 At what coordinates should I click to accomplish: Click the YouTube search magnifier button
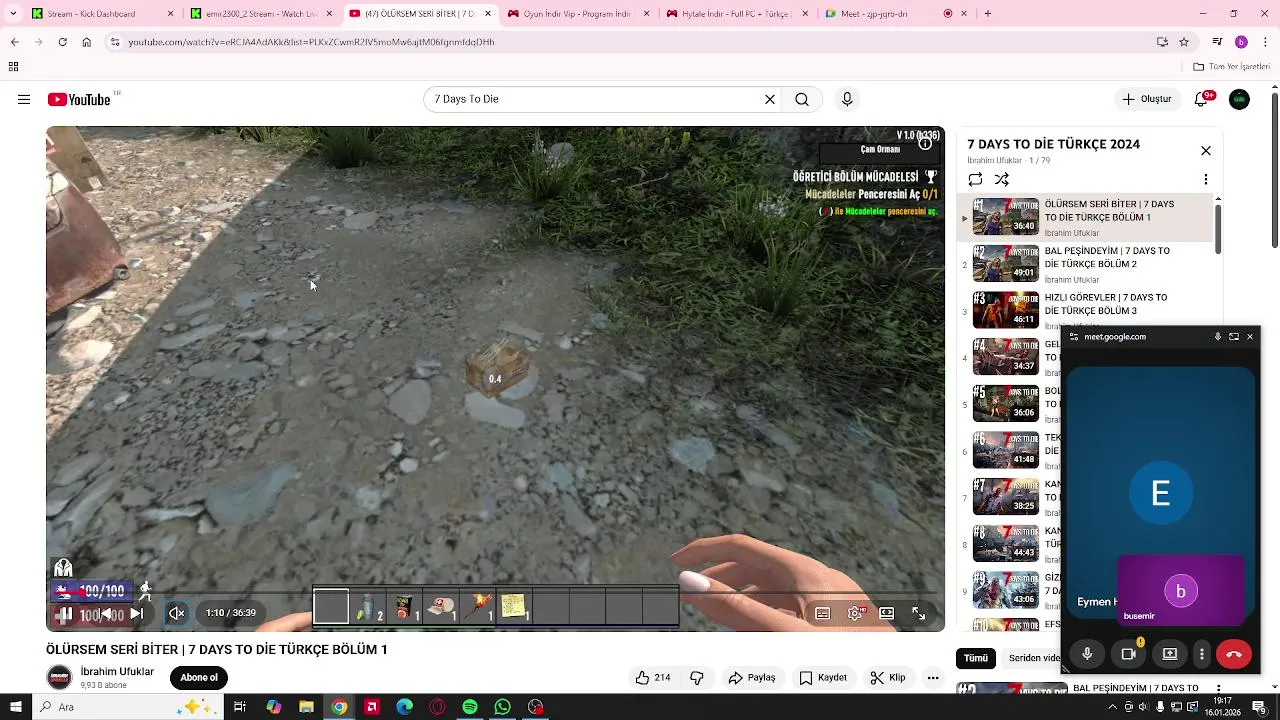802,99
